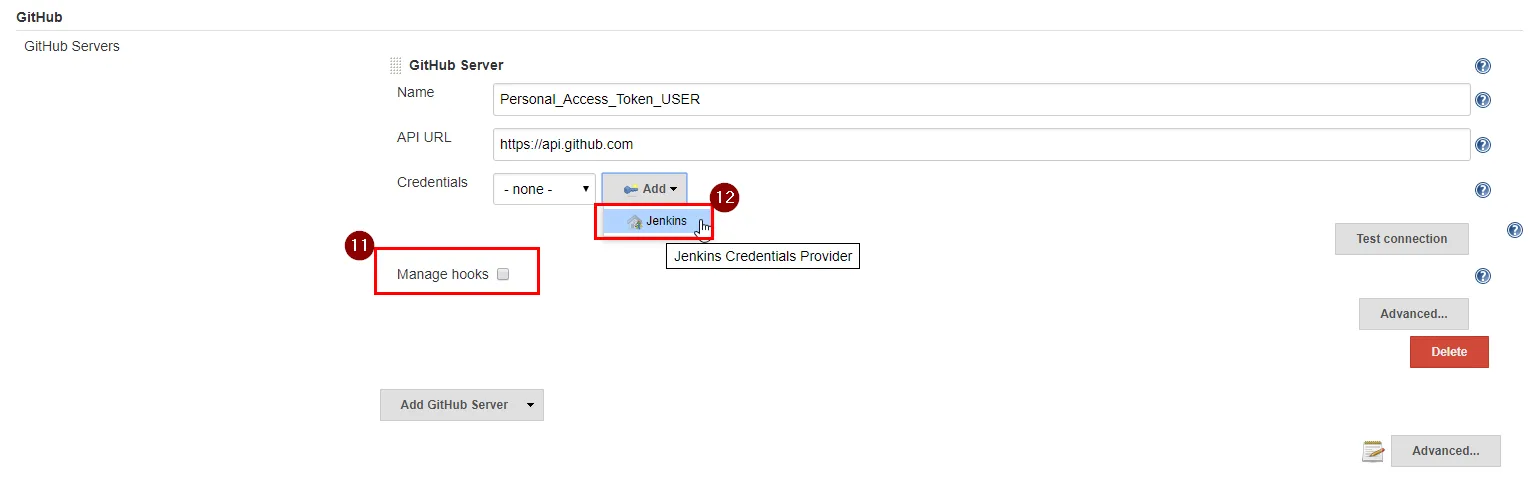Click notepad icon beside bottom Advanced button
The image size is (1534, 479).
1373,451
